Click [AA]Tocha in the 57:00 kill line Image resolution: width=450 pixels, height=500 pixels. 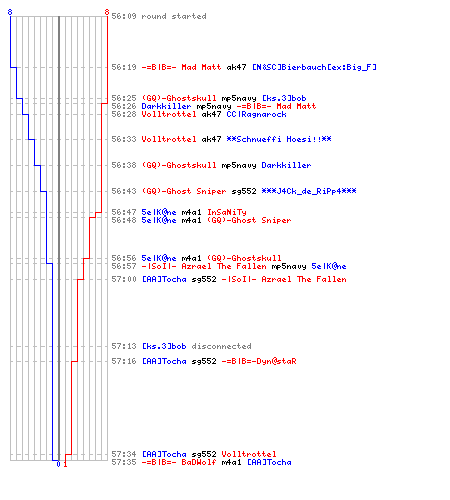coord(164,279)
